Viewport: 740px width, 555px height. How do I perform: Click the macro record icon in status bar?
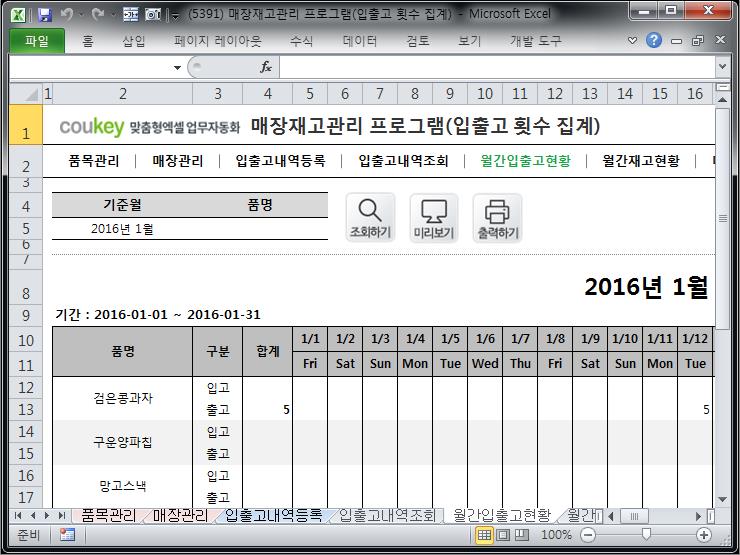coord(67,535)
